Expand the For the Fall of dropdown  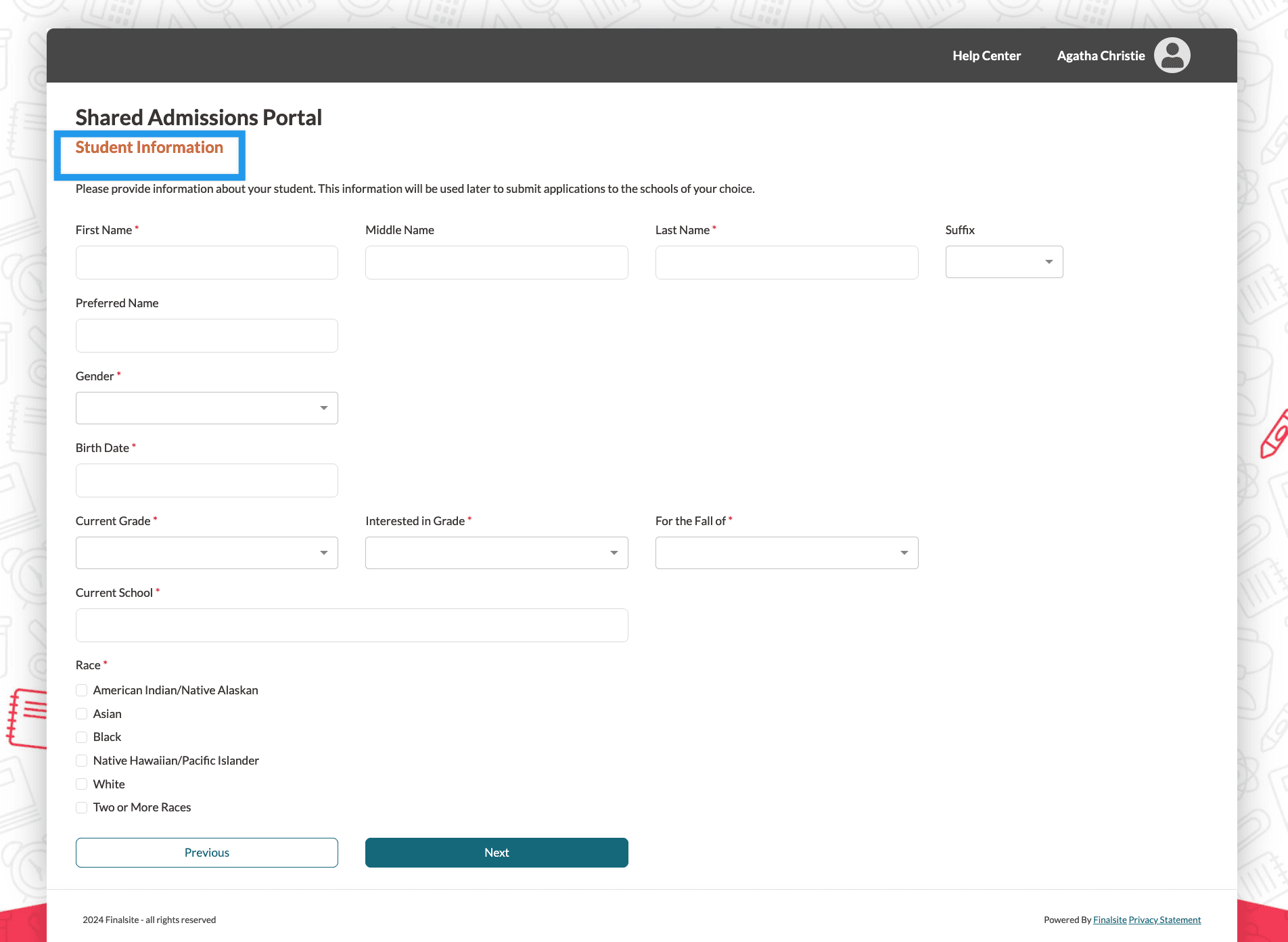click(786, 553)
